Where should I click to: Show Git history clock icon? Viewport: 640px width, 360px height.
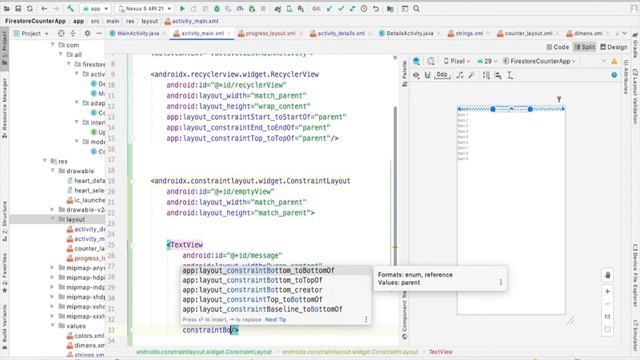[x=364, y=9]
